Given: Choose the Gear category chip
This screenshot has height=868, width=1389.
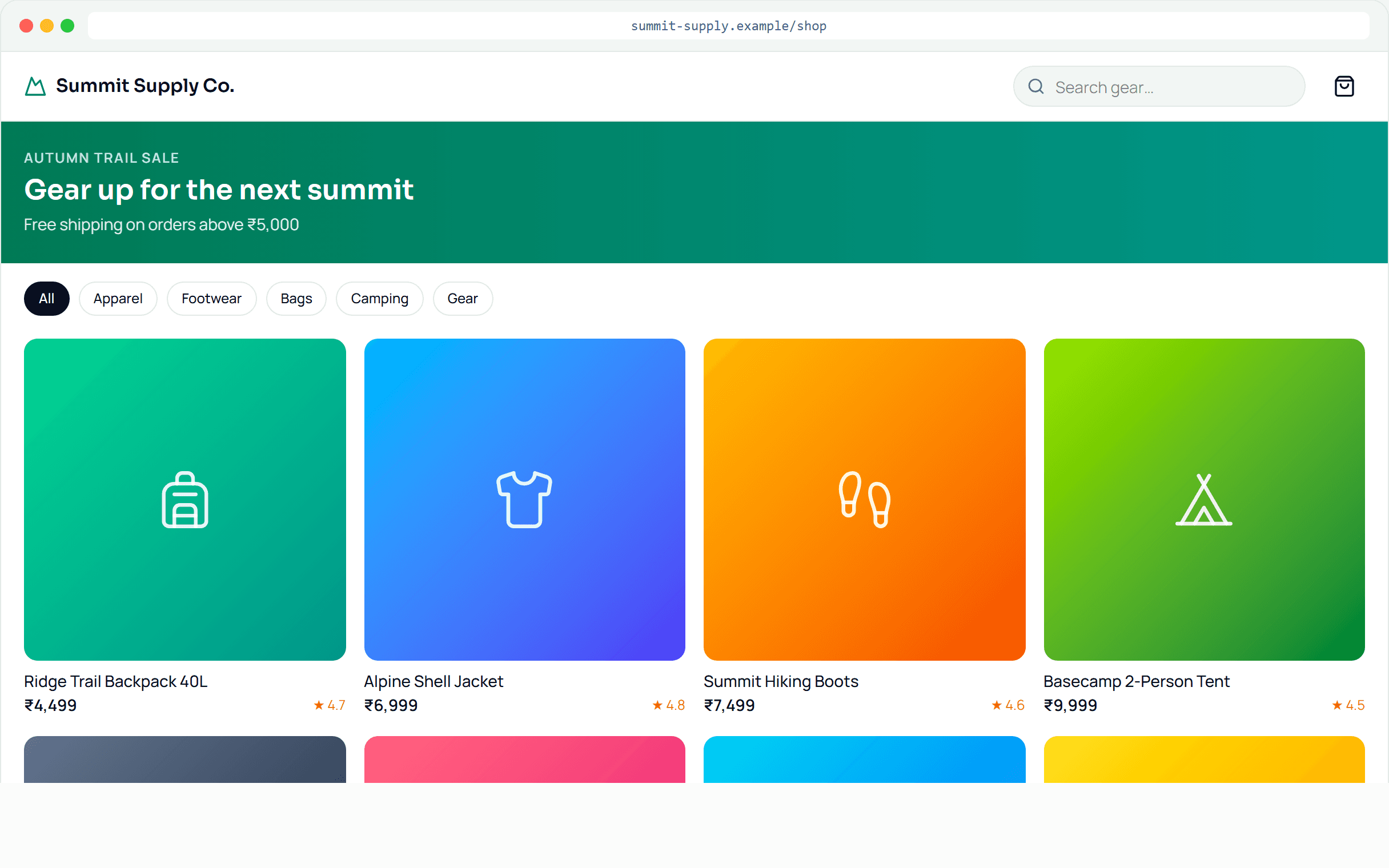Looking at the screenshot, I should 463,299.
